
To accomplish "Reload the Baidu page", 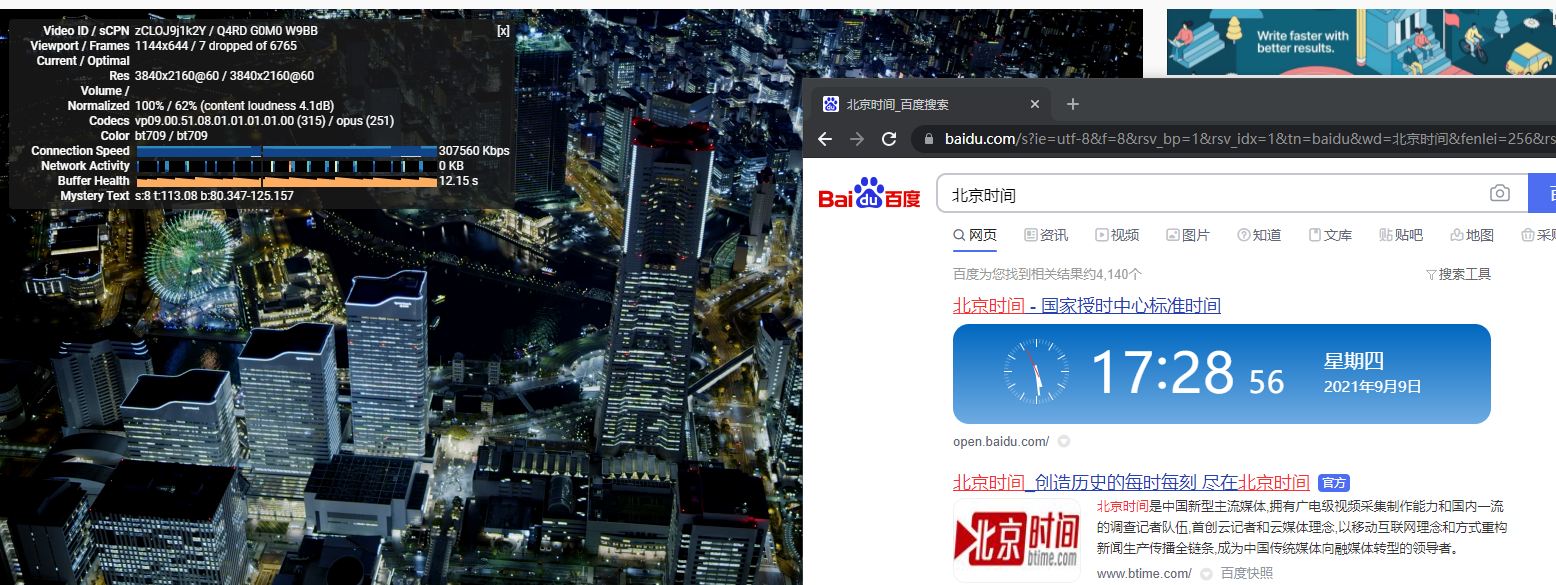I will point(889,139).
